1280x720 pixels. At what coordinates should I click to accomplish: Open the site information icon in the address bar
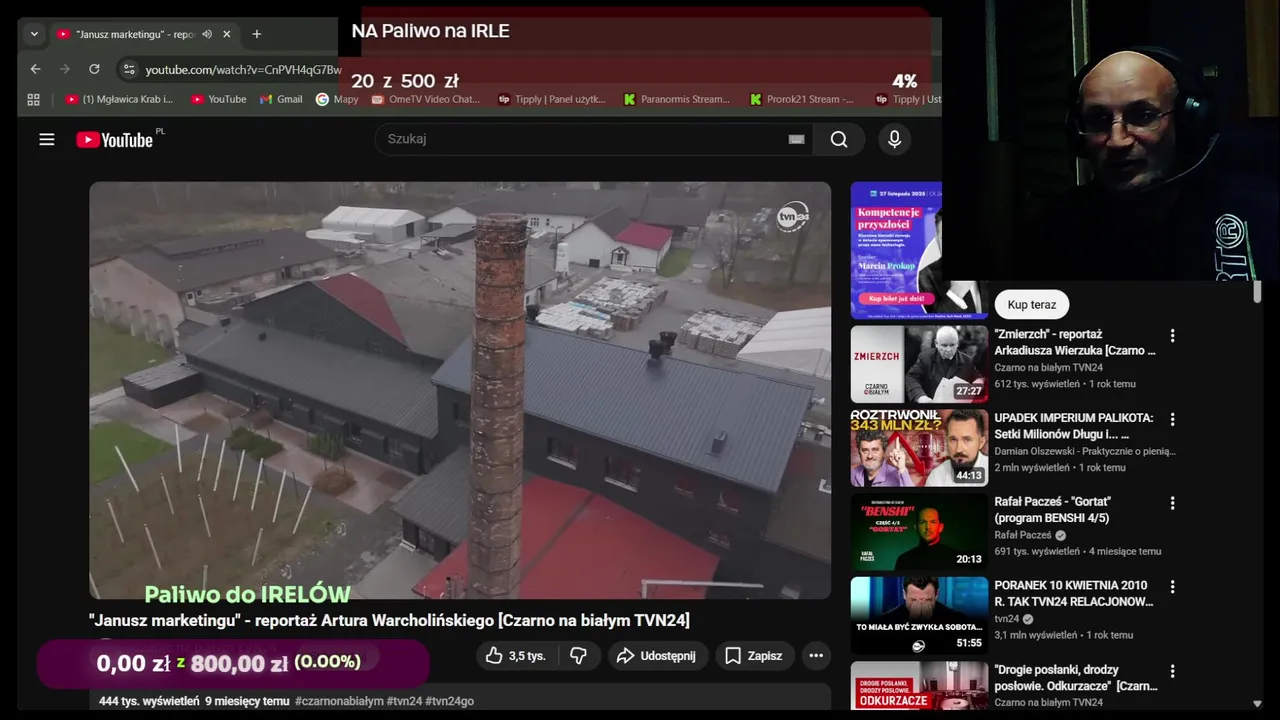[128, 69]
